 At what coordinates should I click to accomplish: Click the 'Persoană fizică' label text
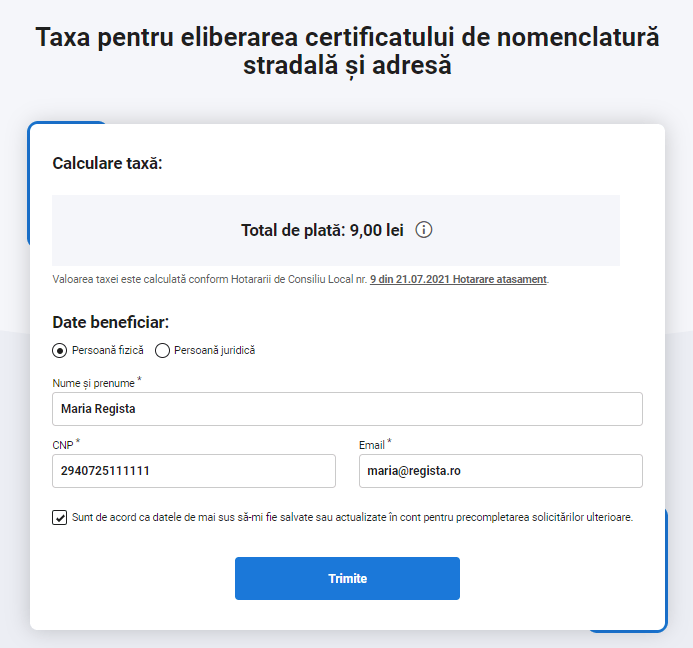[108, 351]
